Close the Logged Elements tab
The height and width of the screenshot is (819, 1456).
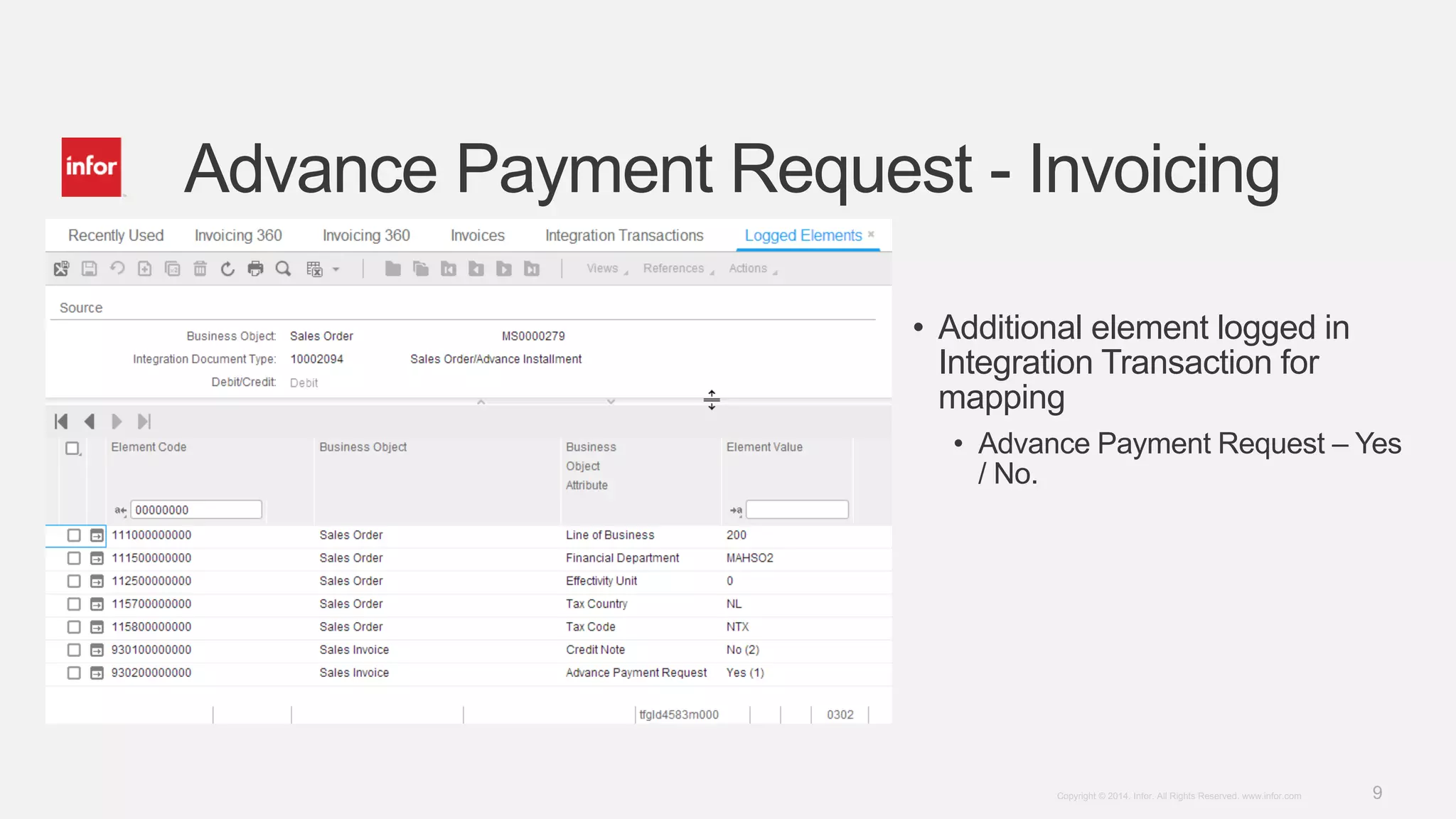coord(871,234)
